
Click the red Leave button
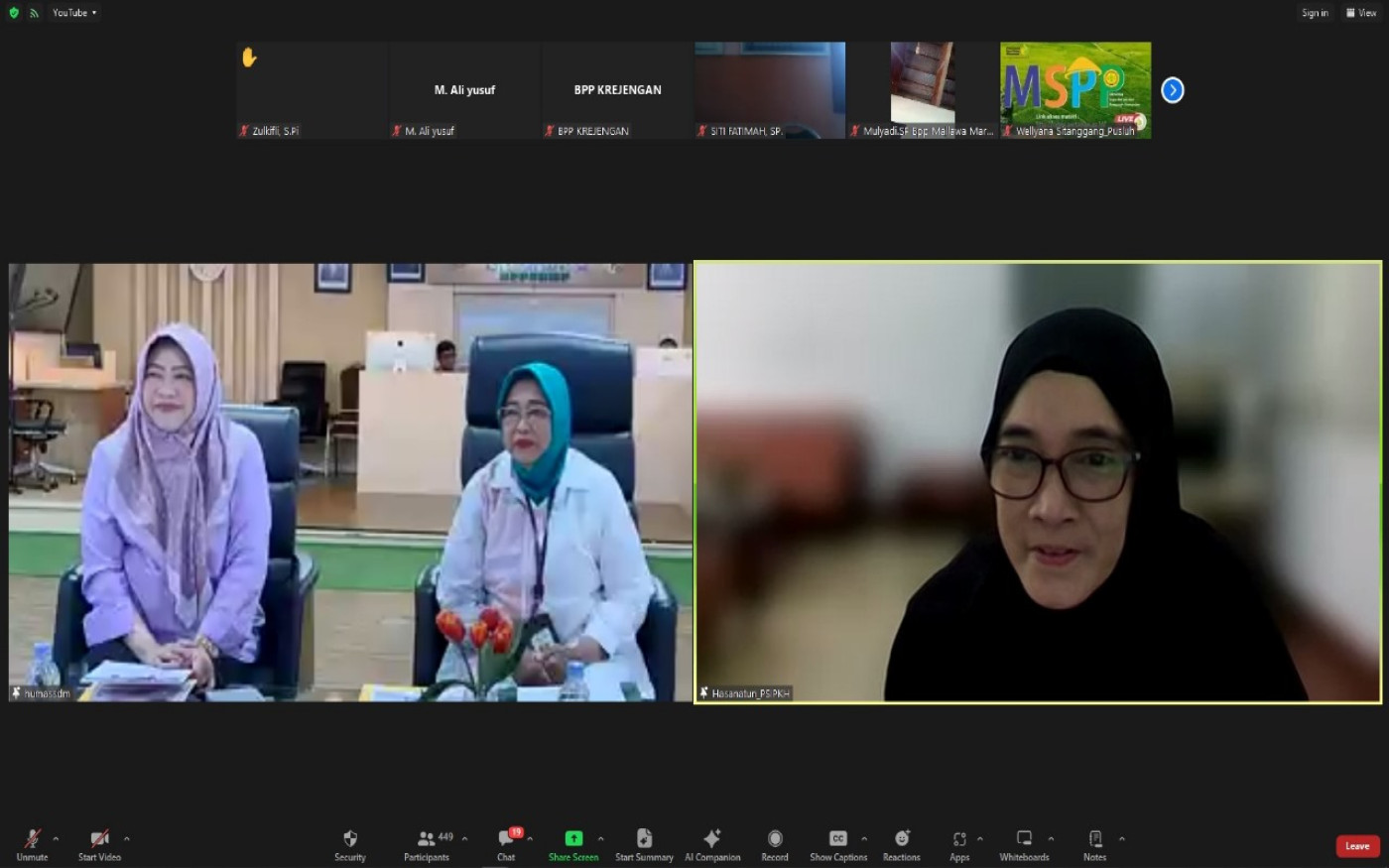tap(1357, 846)
